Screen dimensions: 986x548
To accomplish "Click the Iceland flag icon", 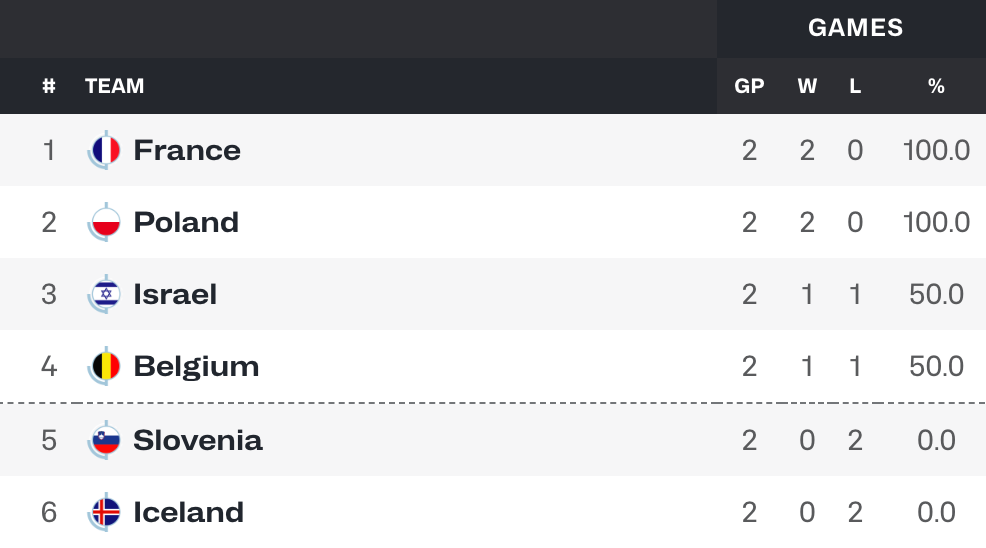I will tap(104, 512).
